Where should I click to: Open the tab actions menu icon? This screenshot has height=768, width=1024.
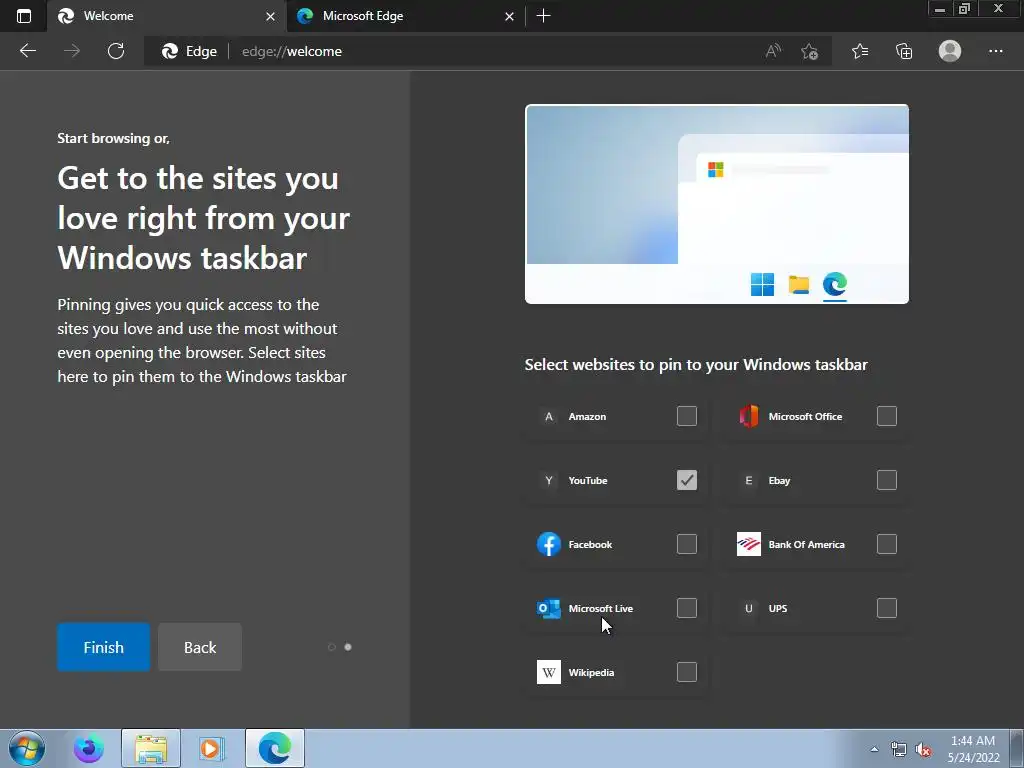[x=24, y=16]
